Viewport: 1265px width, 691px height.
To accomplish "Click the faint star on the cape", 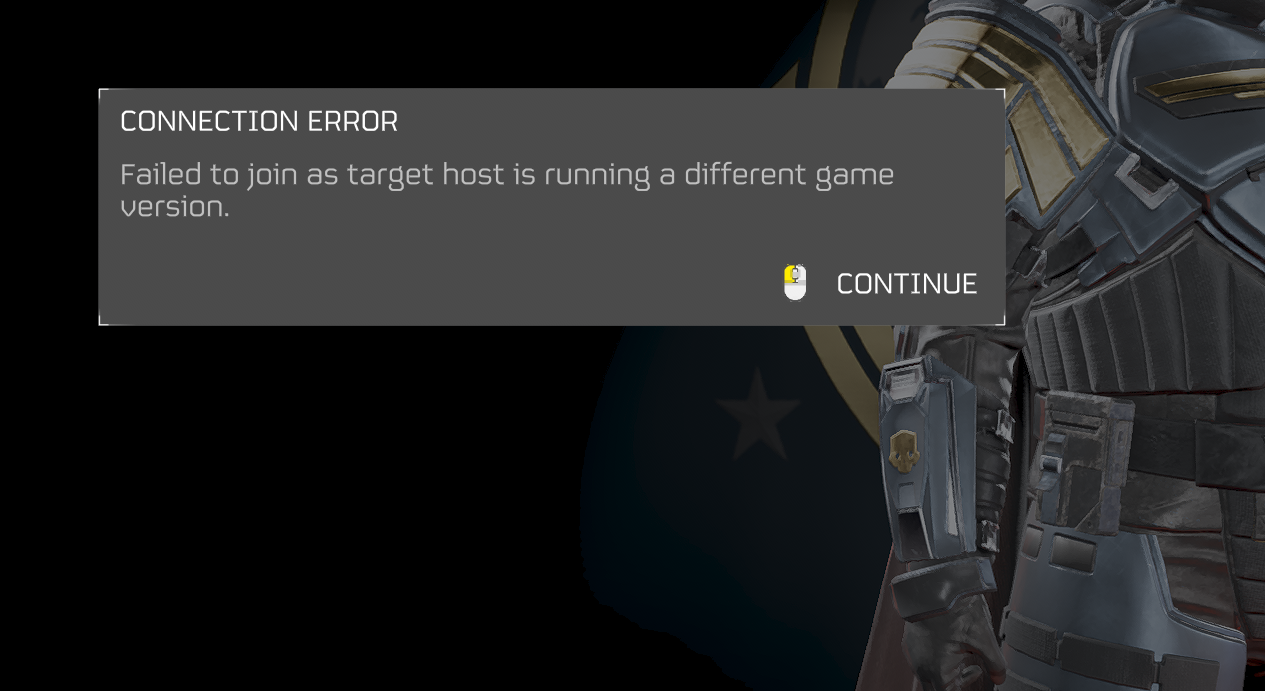I will click(757, 415).
